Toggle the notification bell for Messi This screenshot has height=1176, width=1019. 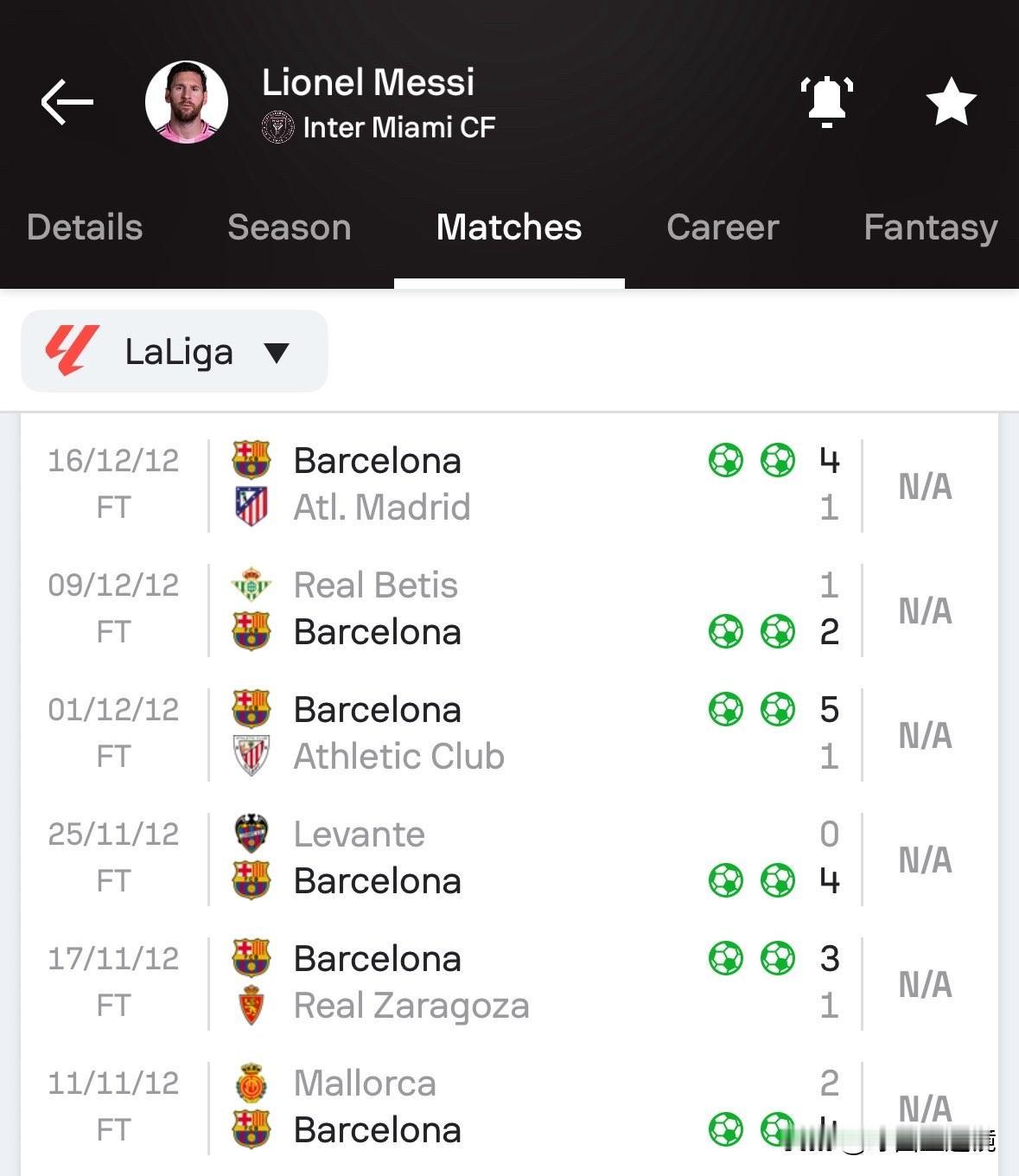point(826,102)
